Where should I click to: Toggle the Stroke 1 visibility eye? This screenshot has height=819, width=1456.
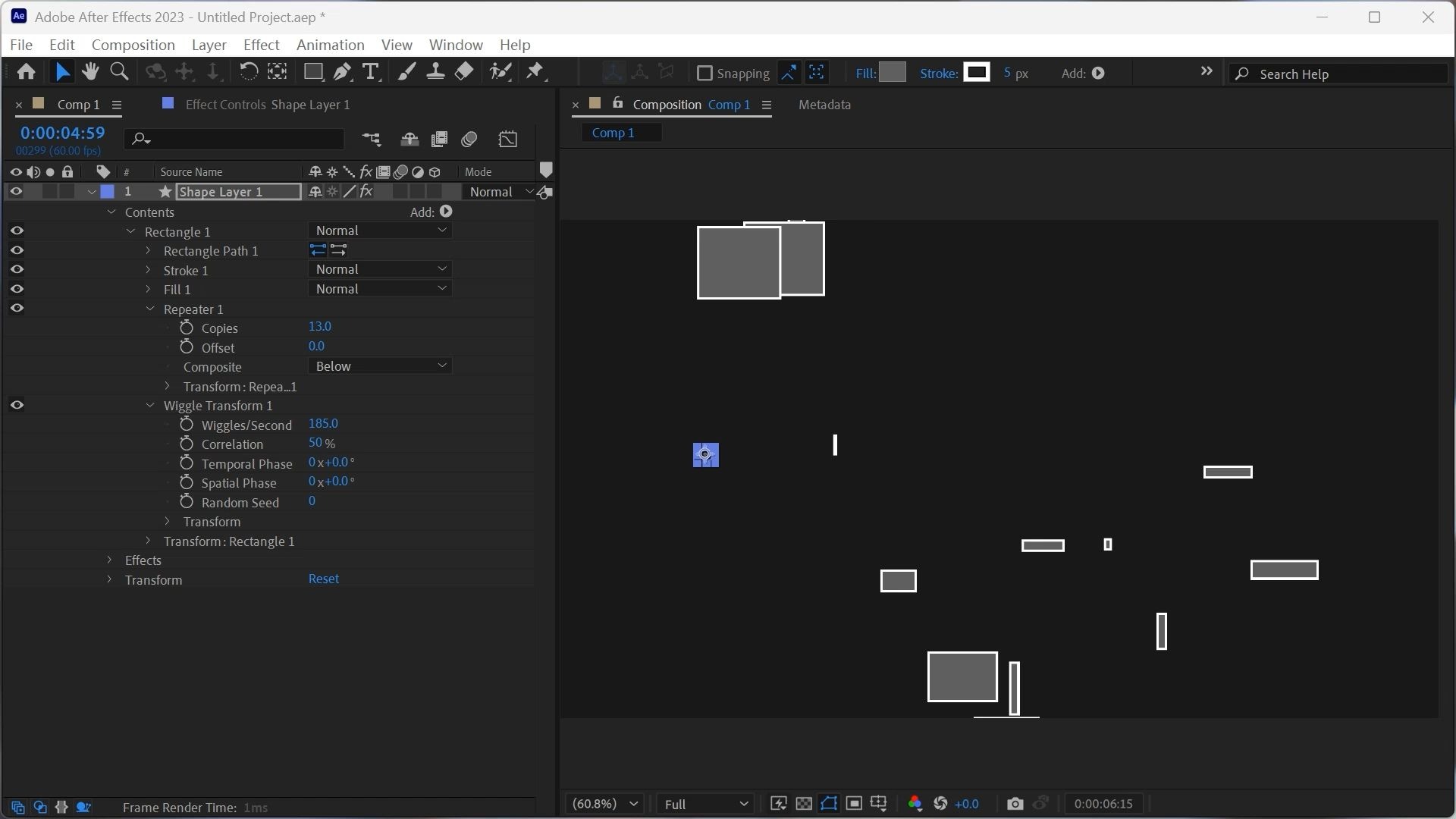17,270
